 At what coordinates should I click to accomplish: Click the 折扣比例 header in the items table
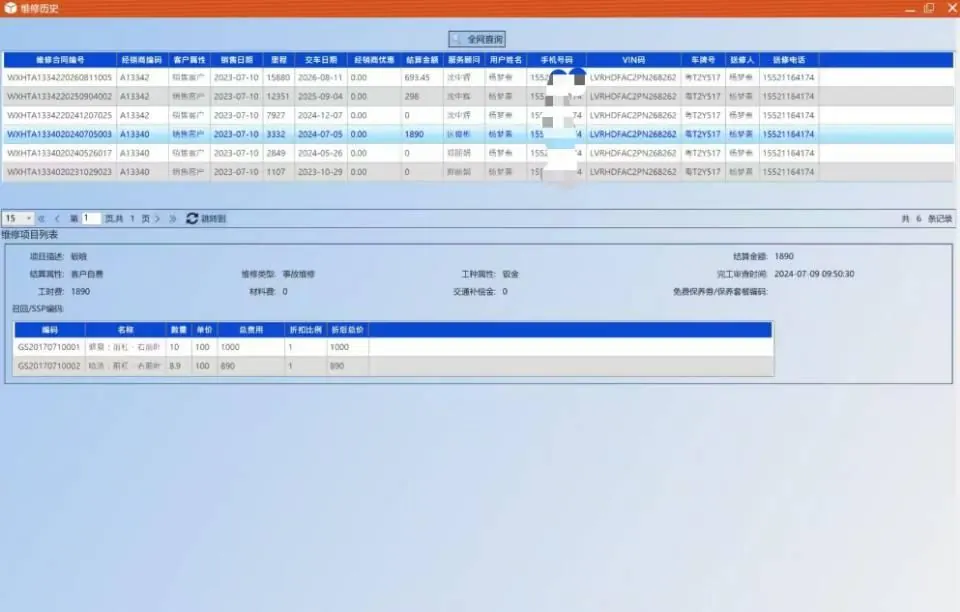click(306, 330)
